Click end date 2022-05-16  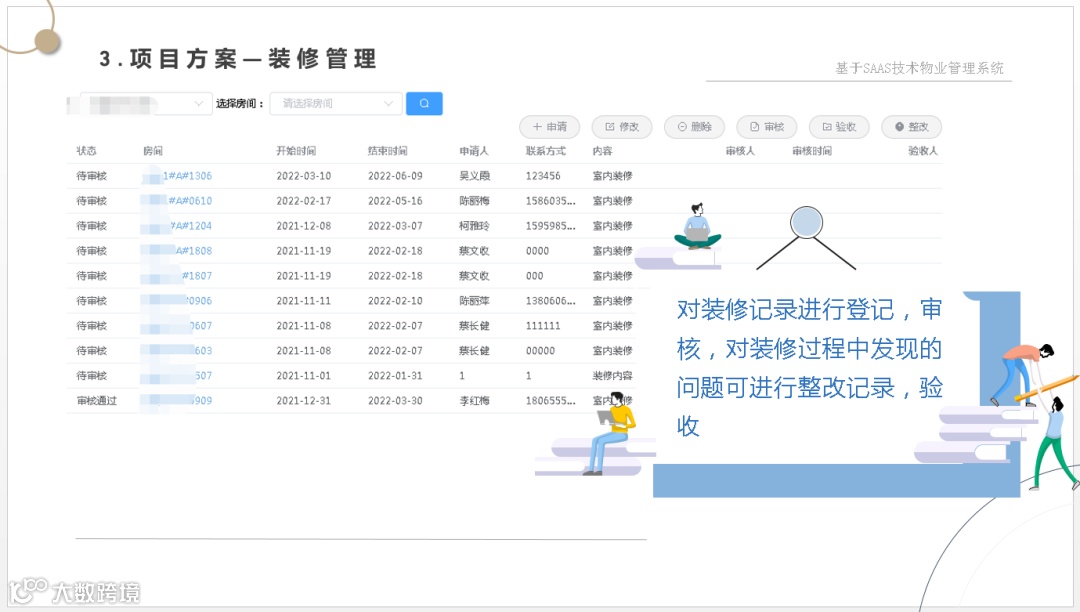(395, 201)
